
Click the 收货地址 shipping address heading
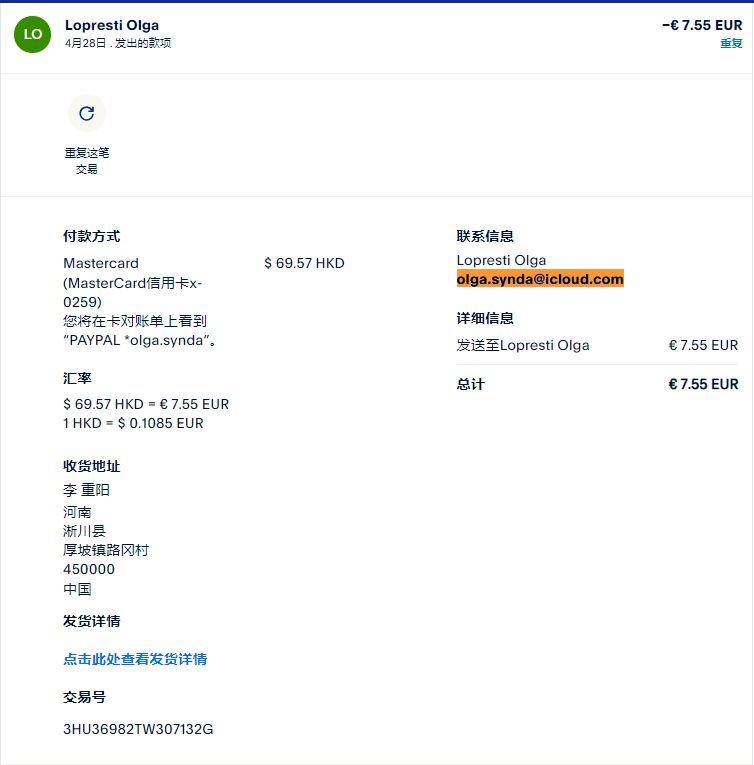[x=91, y=466]
